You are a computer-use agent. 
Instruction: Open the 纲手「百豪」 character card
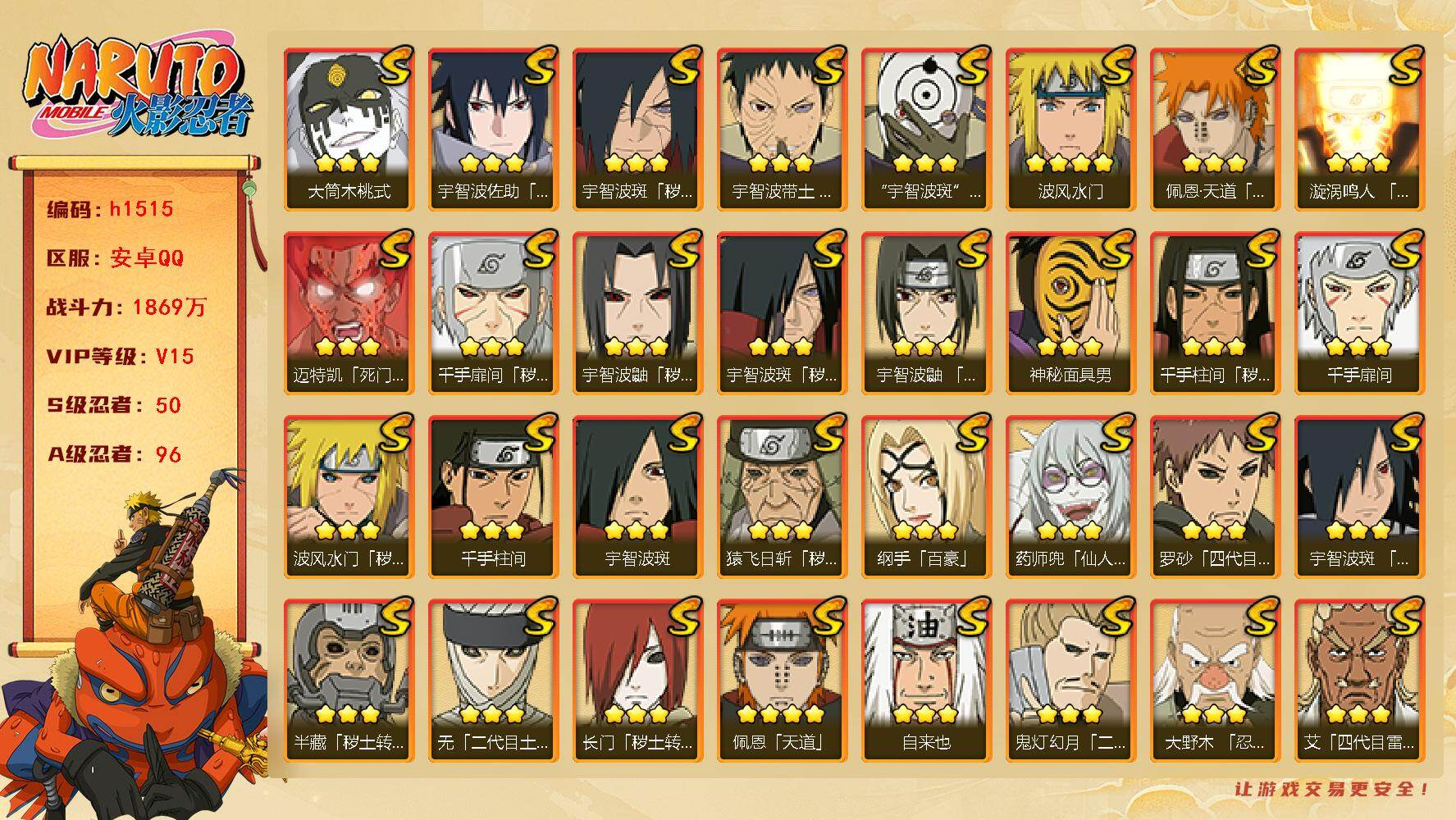tap(926, 496)
